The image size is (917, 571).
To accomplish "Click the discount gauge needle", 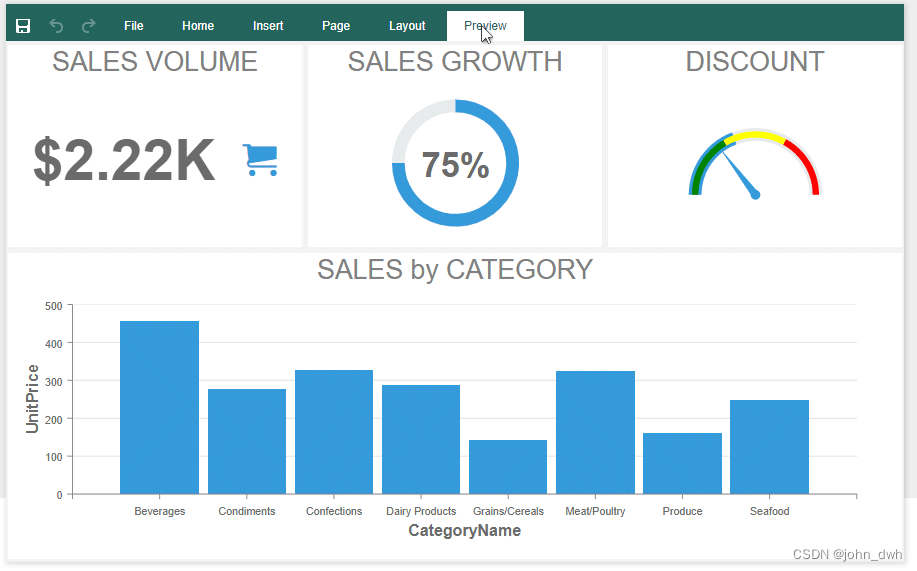I will click(740, 174).
